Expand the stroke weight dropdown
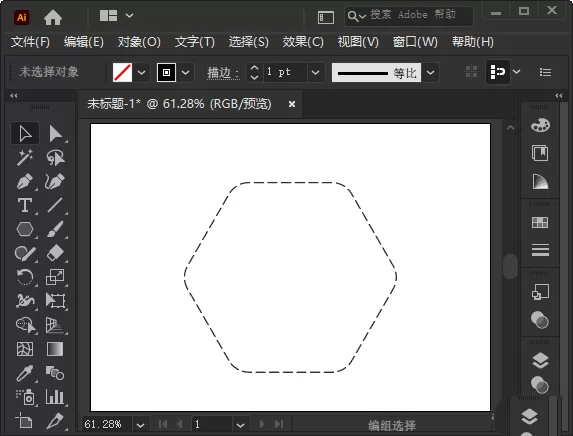This screenshot has width=573, height=436. point(315,72)
